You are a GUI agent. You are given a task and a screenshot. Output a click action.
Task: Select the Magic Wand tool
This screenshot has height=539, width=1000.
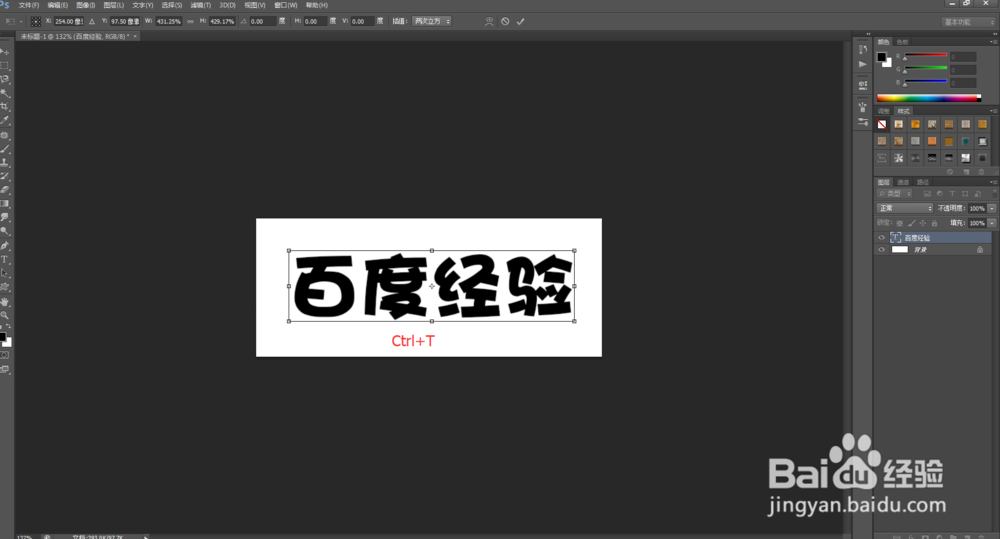[x=4, y=93]
